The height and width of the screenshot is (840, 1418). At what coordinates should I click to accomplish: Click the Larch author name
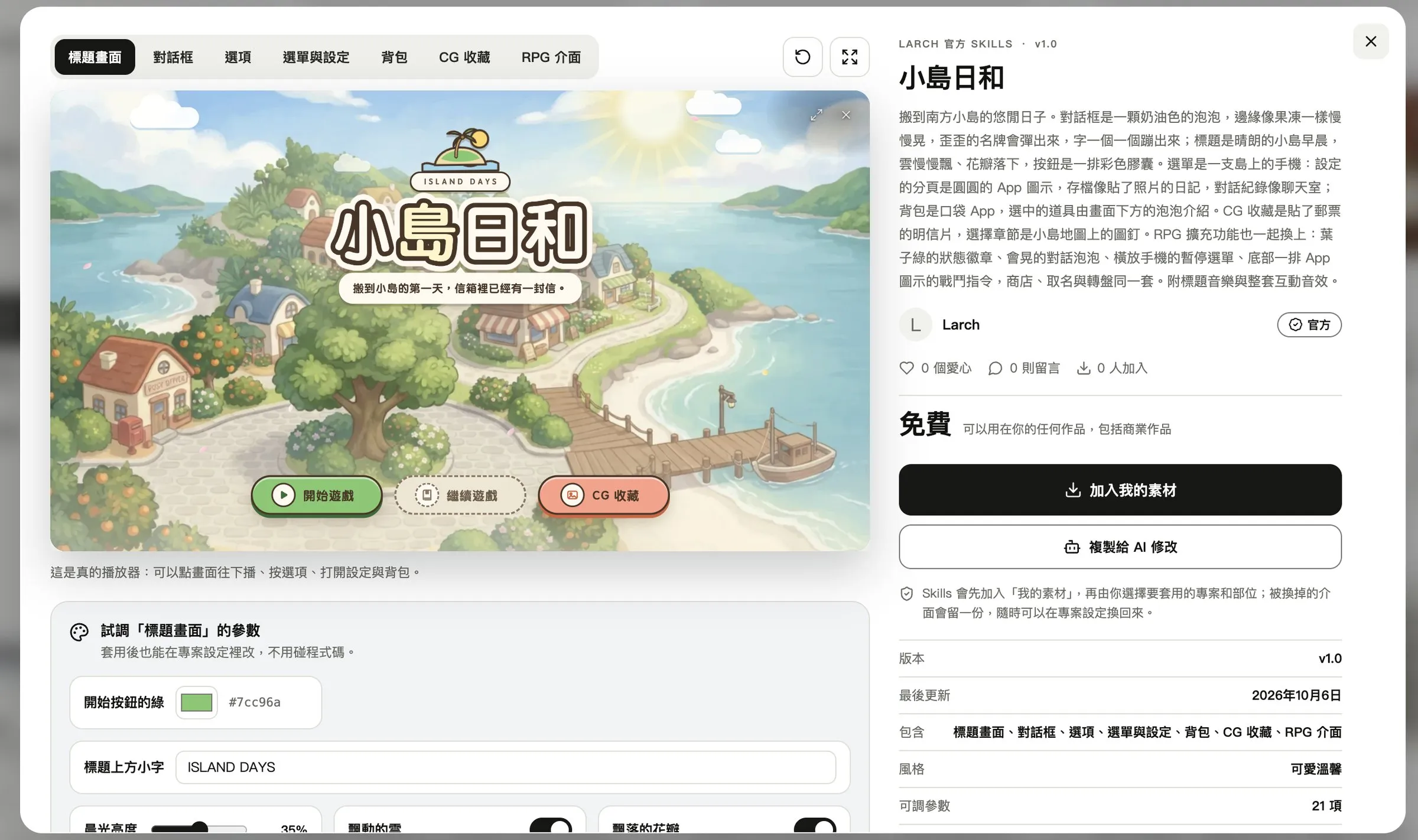(961, 325)
